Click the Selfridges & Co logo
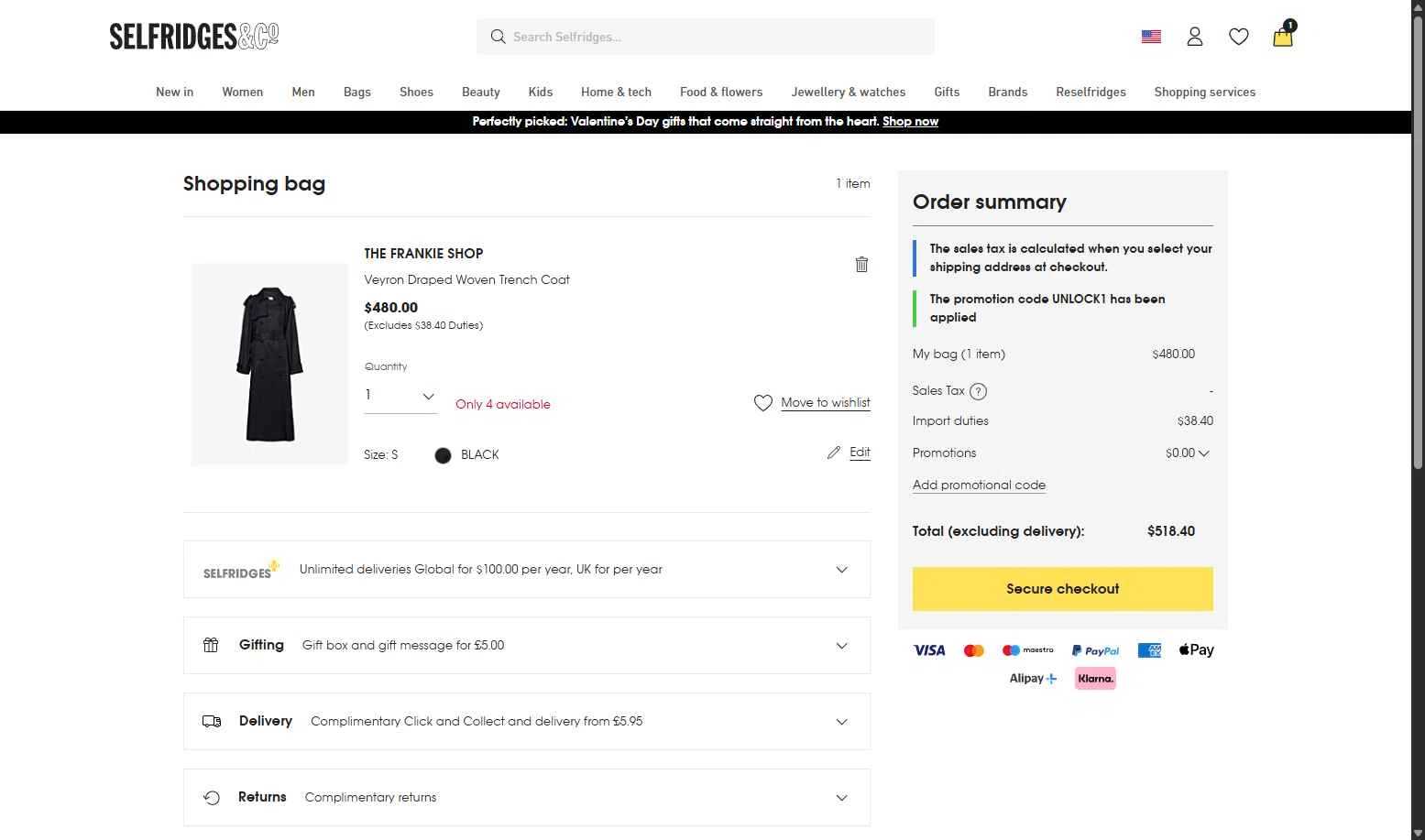Image resolution: width=1425 pixels, height=840 pixels. (x=193, y=36)
